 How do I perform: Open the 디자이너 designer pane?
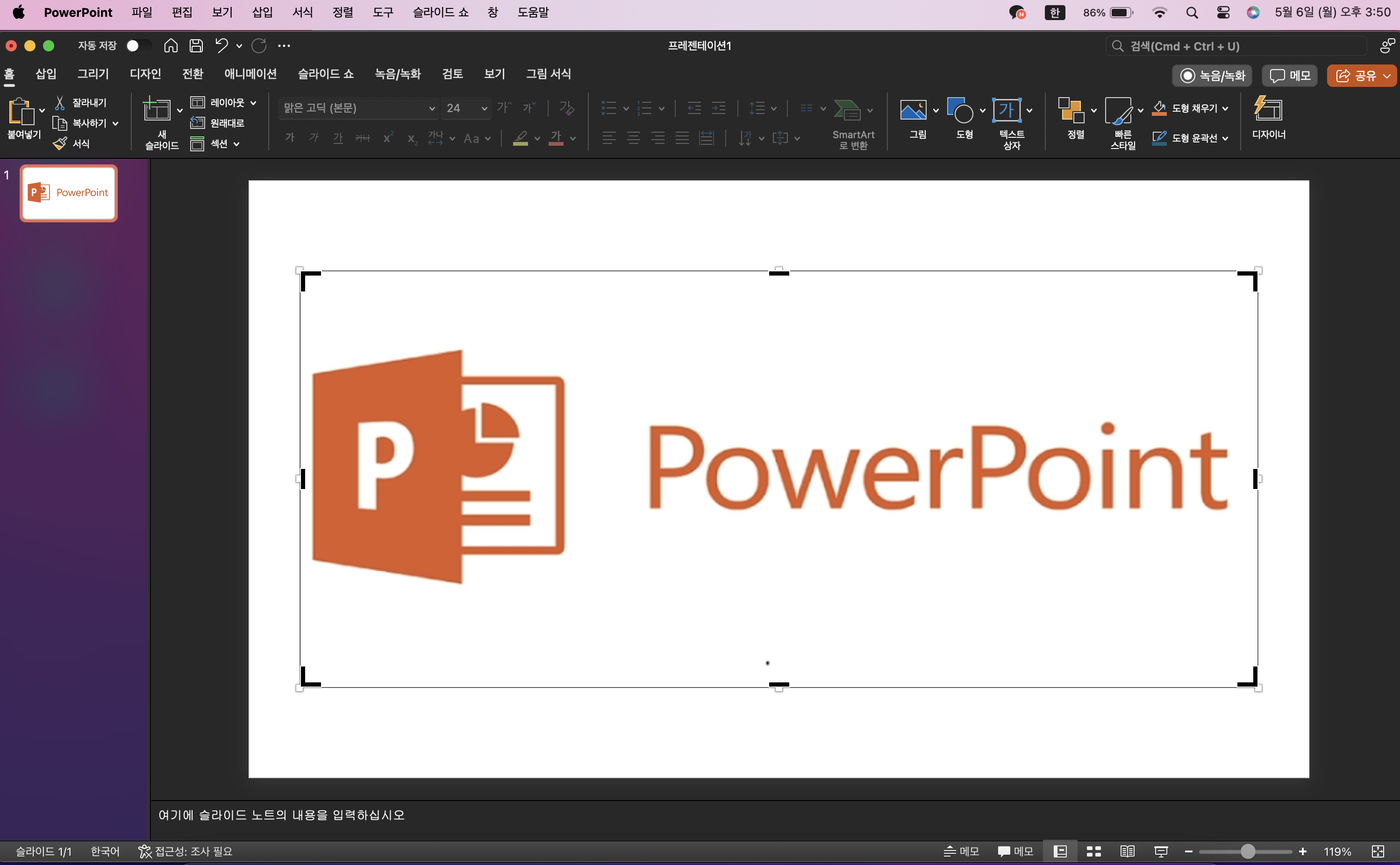1268,118
